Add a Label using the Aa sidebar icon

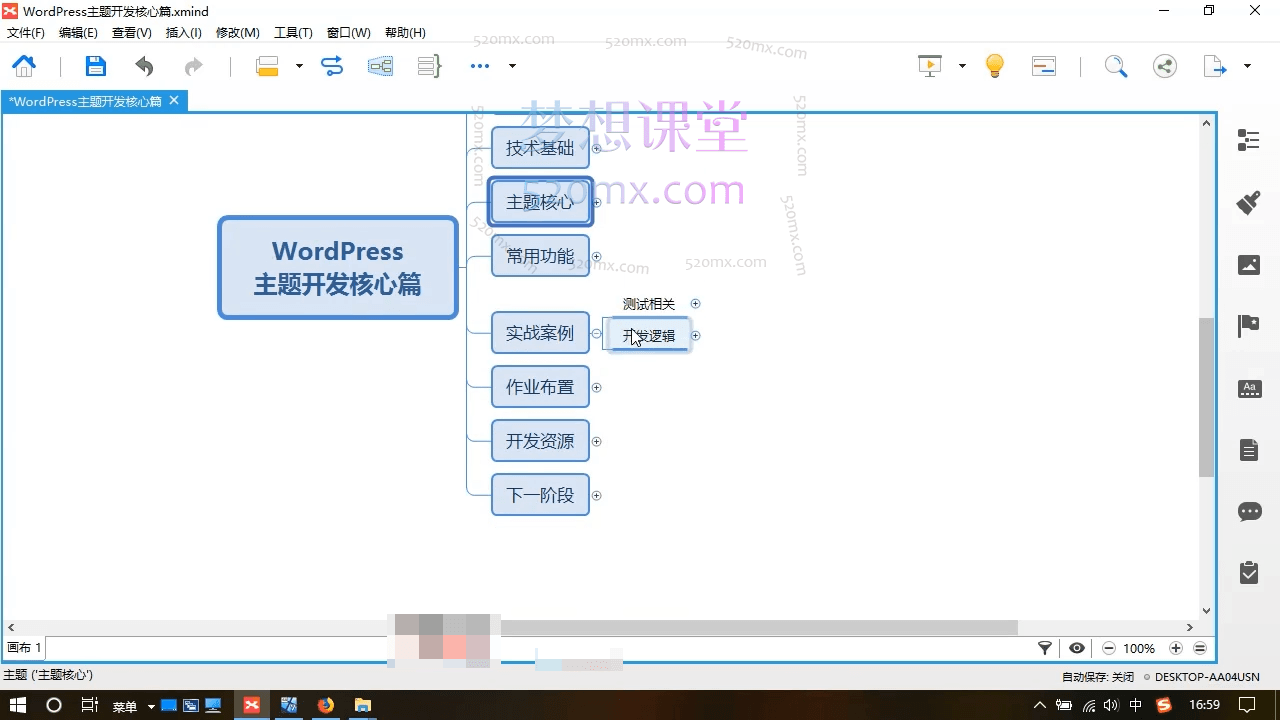click(1248, 388)
